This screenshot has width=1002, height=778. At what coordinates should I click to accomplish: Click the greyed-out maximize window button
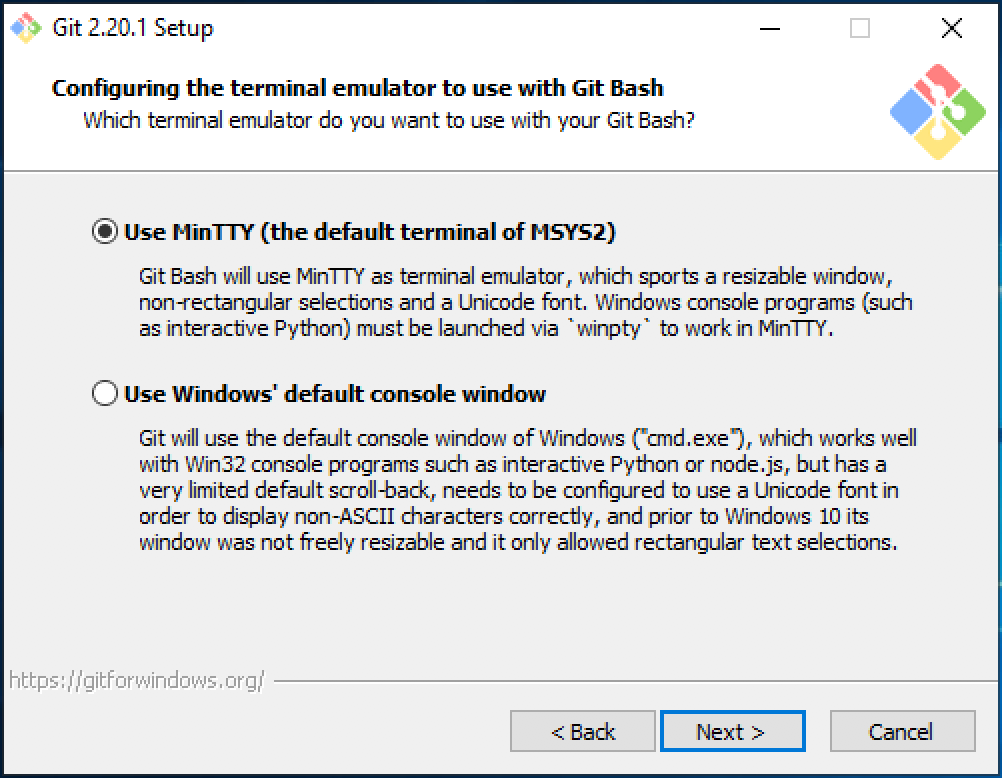[x=860, y=29]
